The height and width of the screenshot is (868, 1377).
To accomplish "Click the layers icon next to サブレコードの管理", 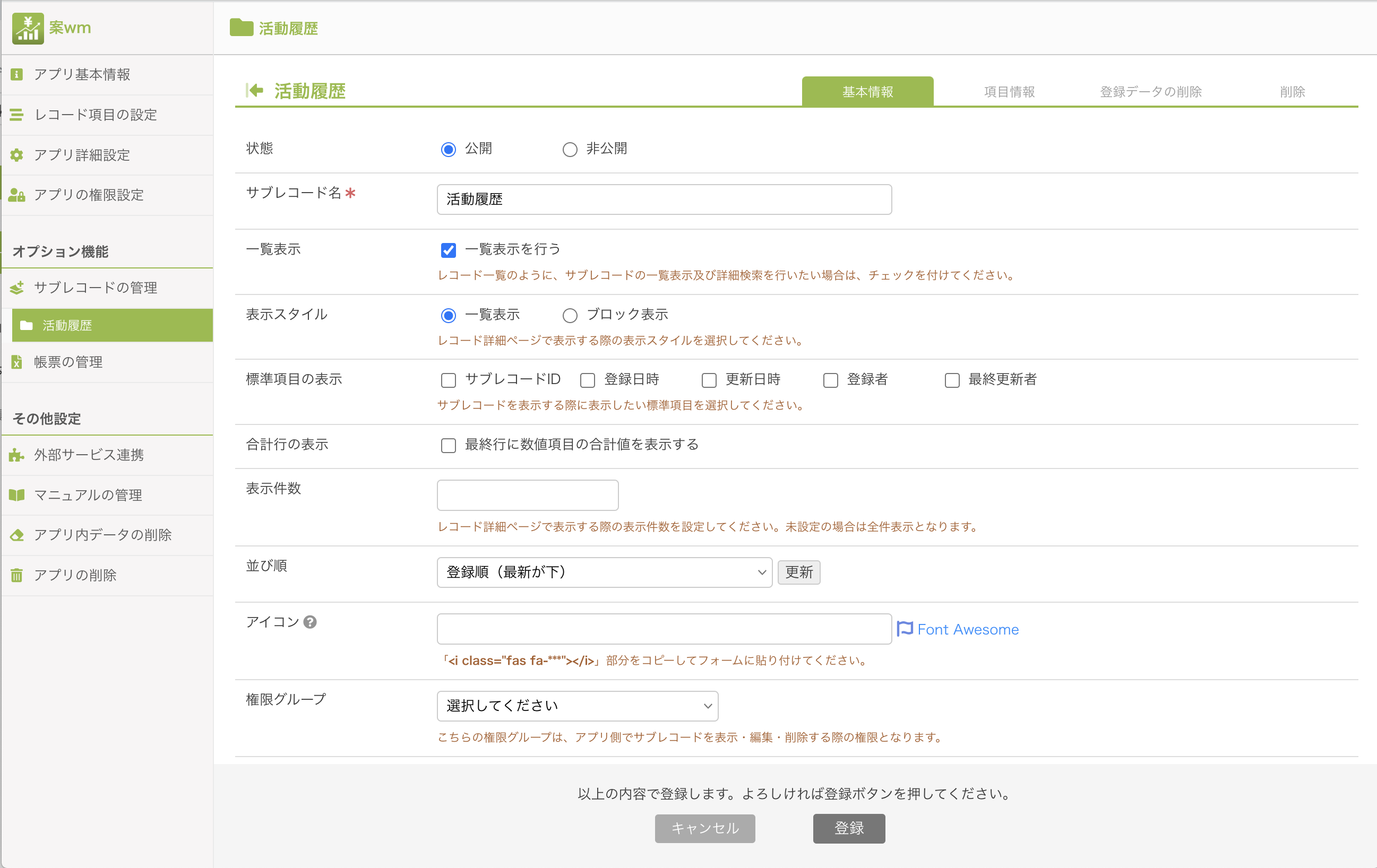I will tap(16, 288).
